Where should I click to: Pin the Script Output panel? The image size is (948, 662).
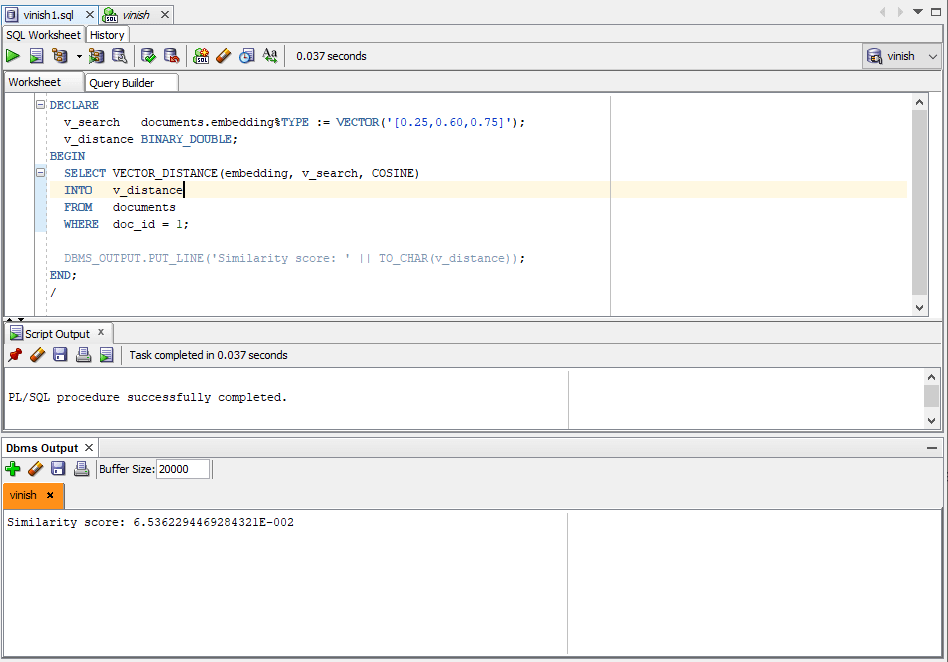[15, 355]
